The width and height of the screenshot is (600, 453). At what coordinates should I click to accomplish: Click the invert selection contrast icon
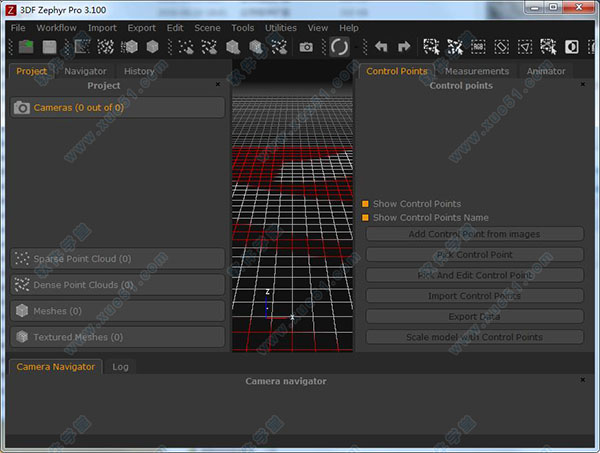click(572, 47)
